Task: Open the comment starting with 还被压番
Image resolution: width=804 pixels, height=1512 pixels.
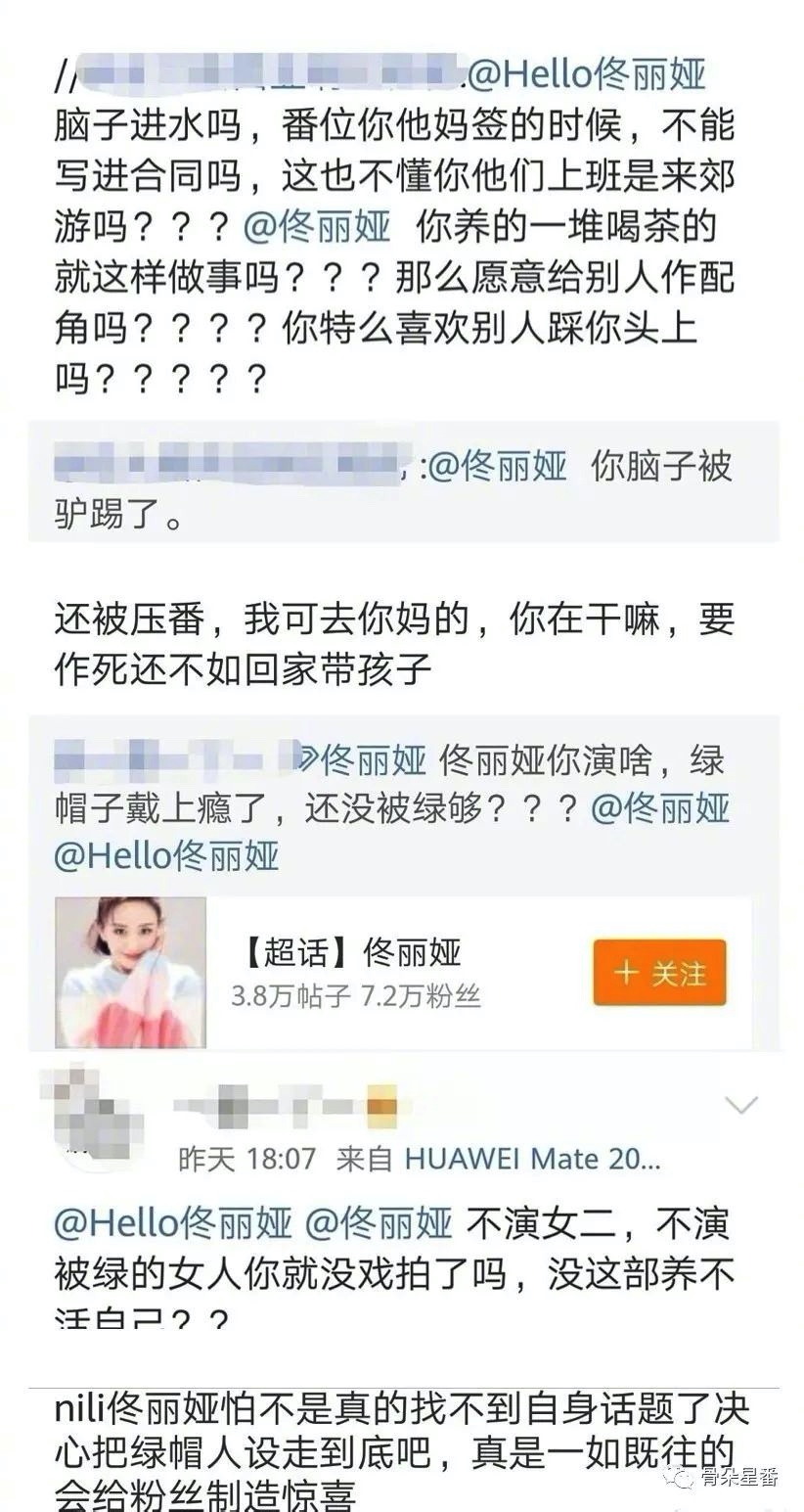Action: pos(394,645)
